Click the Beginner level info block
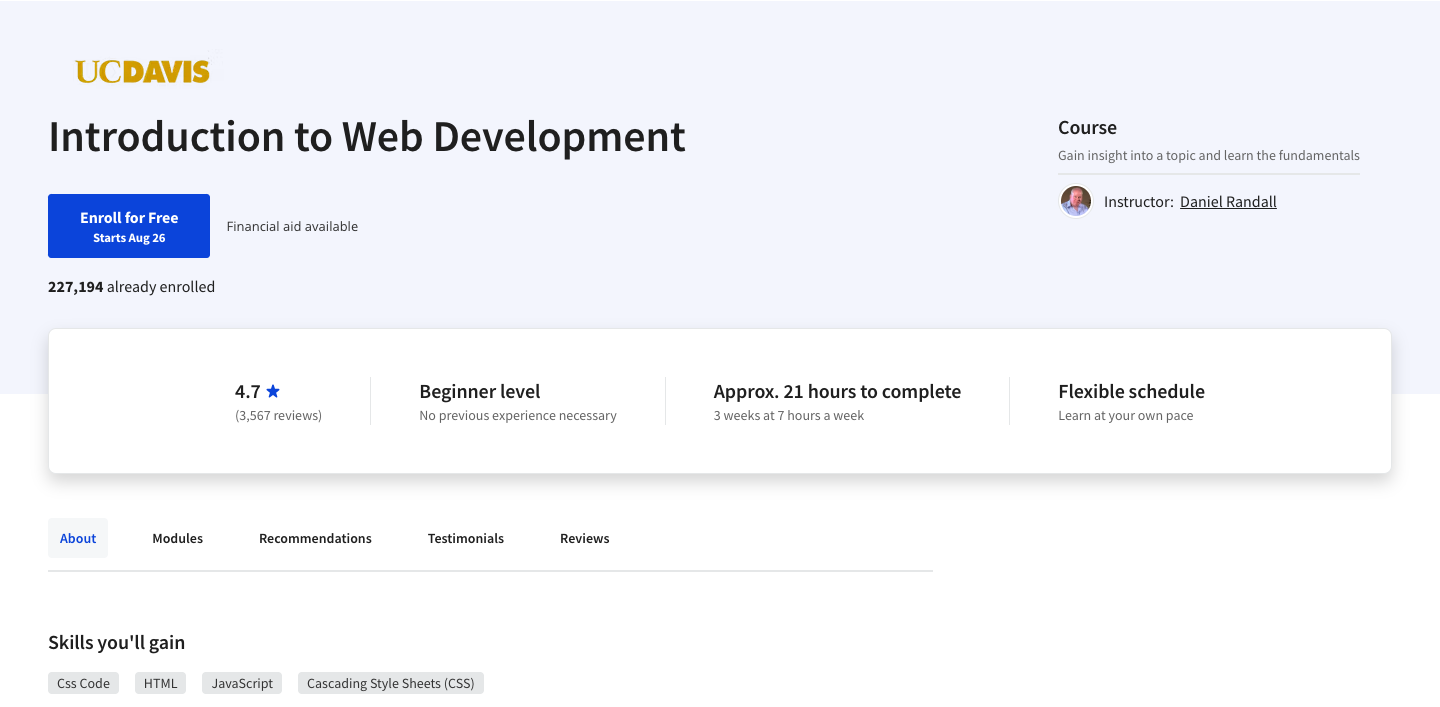This screenshot has height=707, width=1440. click(x=479, y=391)
